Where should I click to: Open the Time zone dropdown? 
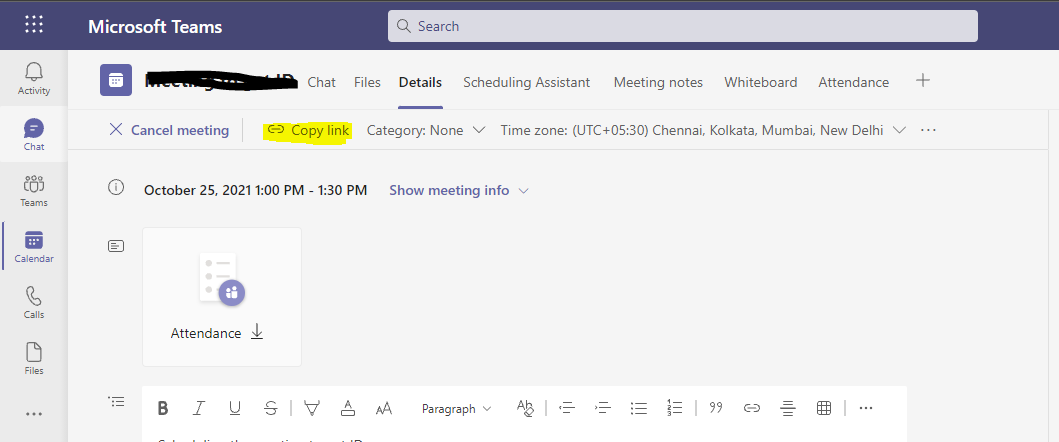point(702,130)
